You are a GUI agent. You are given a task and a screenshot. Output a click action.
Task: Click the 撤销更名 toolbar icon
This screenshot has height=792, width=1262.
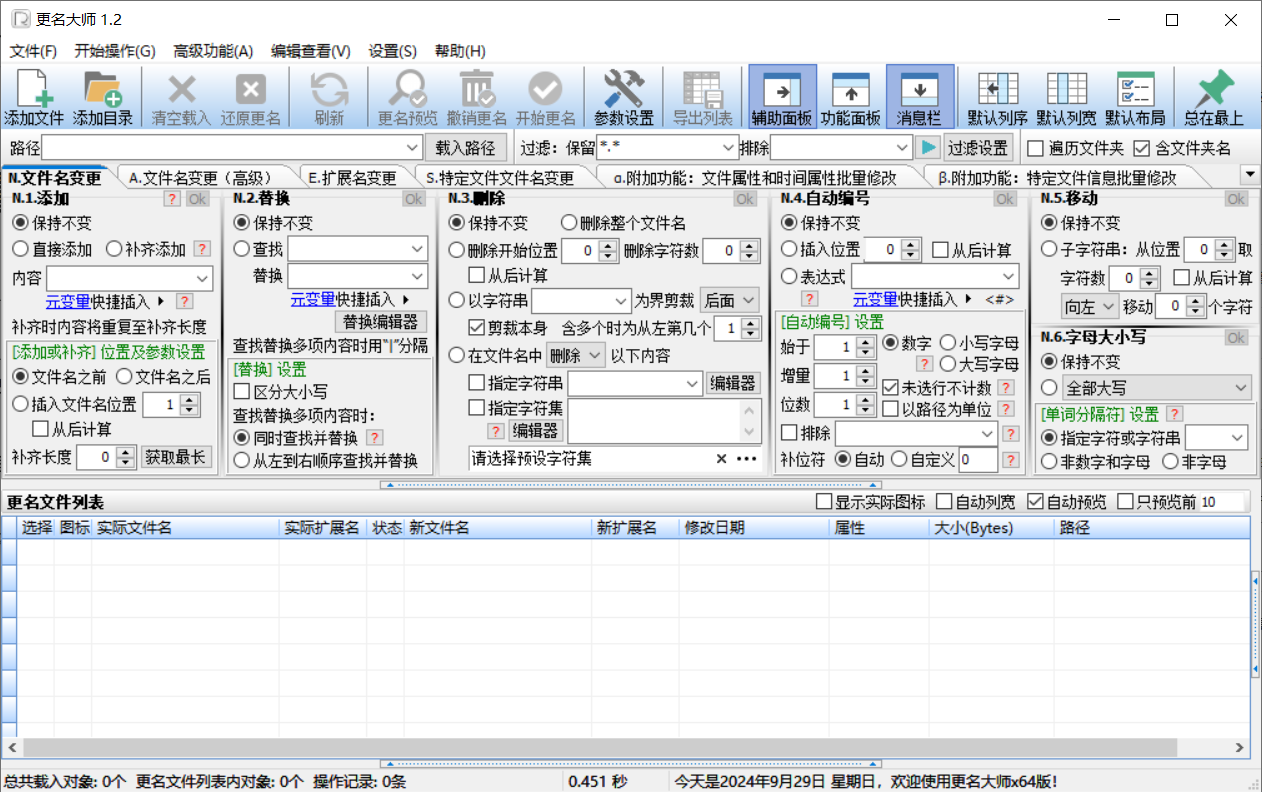pyautogui.click(x=476, y=98)
